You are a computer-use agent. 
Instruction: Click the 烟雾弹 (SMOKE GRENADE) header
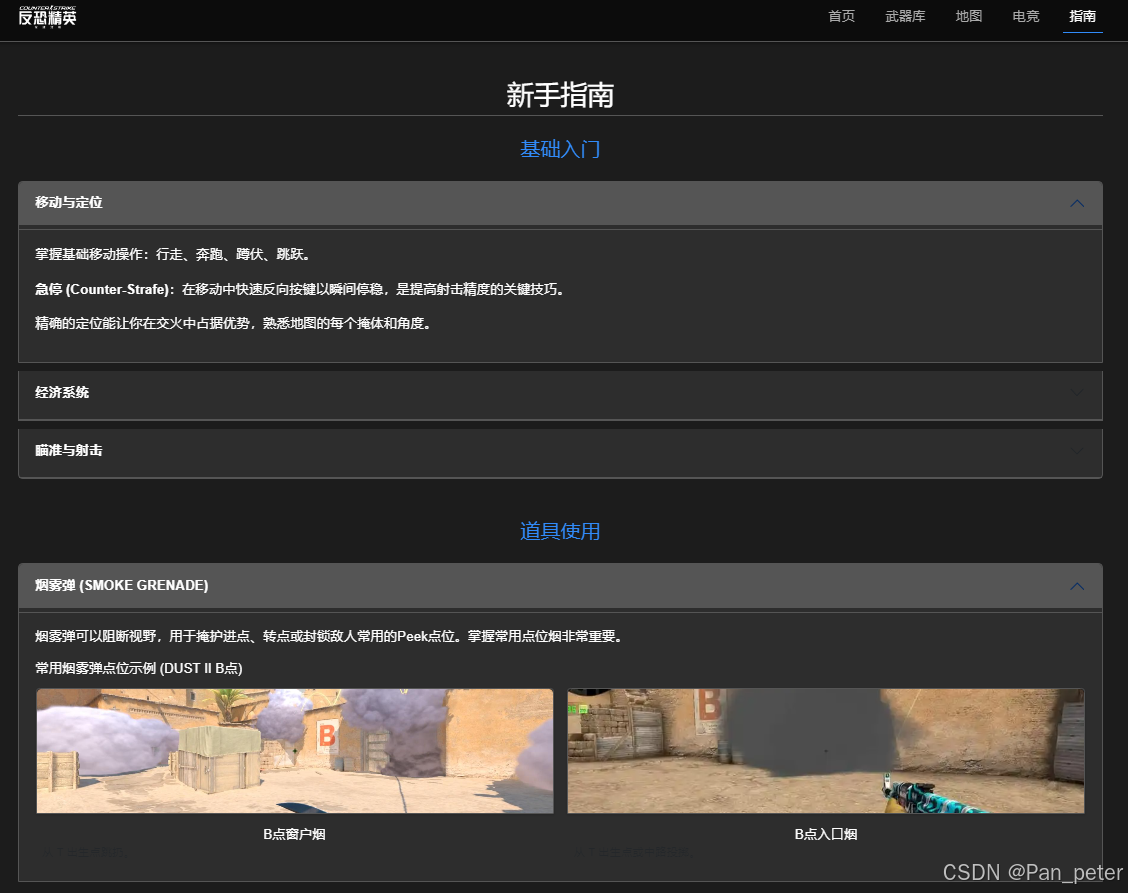pos(560,586)
